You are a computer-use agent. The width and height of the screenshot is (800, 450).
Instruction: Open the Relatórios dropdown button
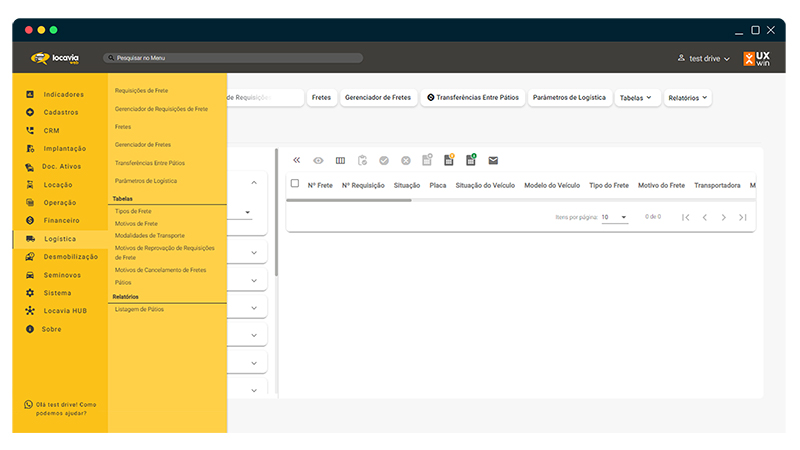tap(688, 97)
